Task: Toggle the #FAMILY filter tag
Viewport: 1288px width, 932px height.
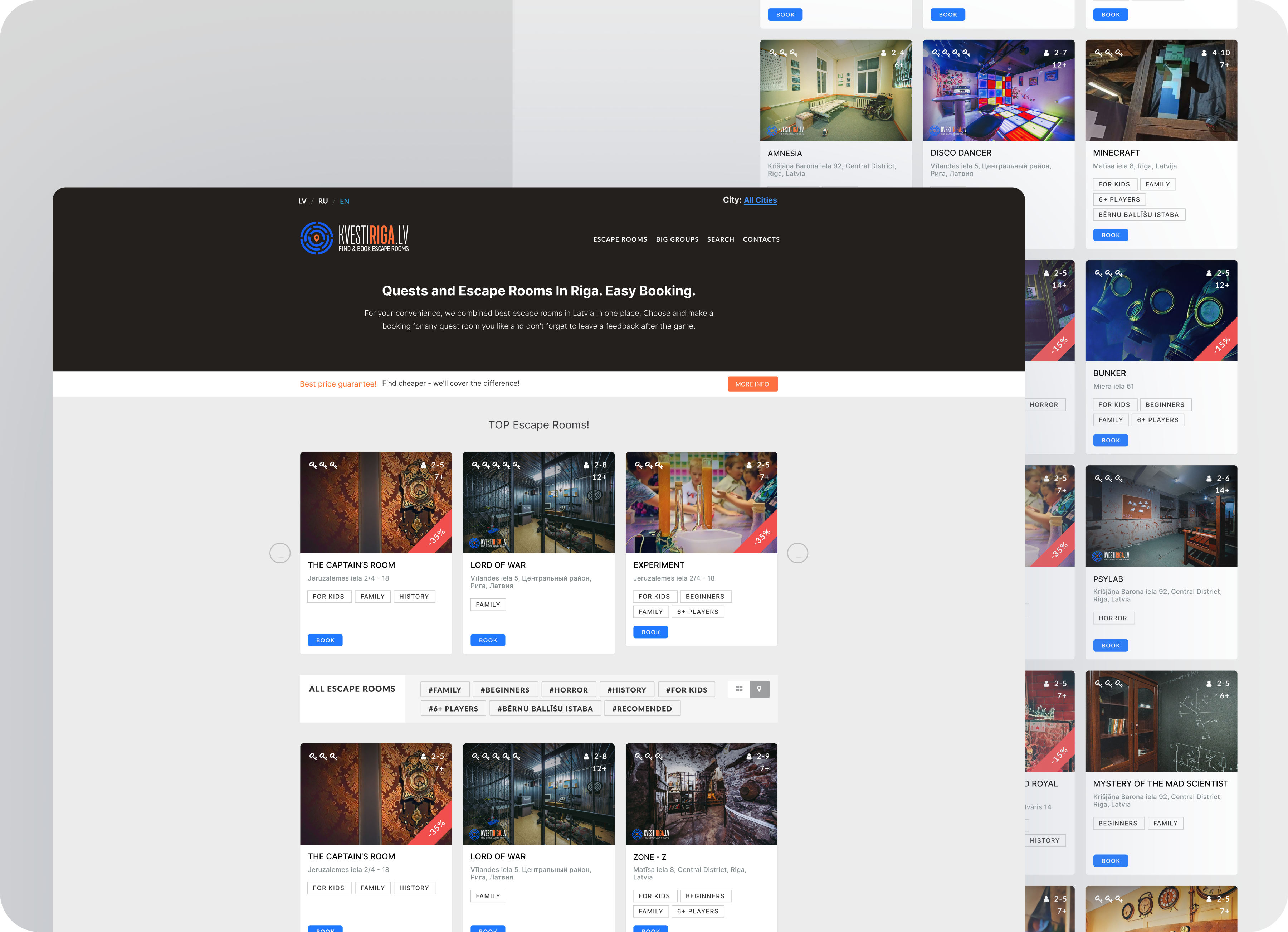Action: tap(445, 689)
